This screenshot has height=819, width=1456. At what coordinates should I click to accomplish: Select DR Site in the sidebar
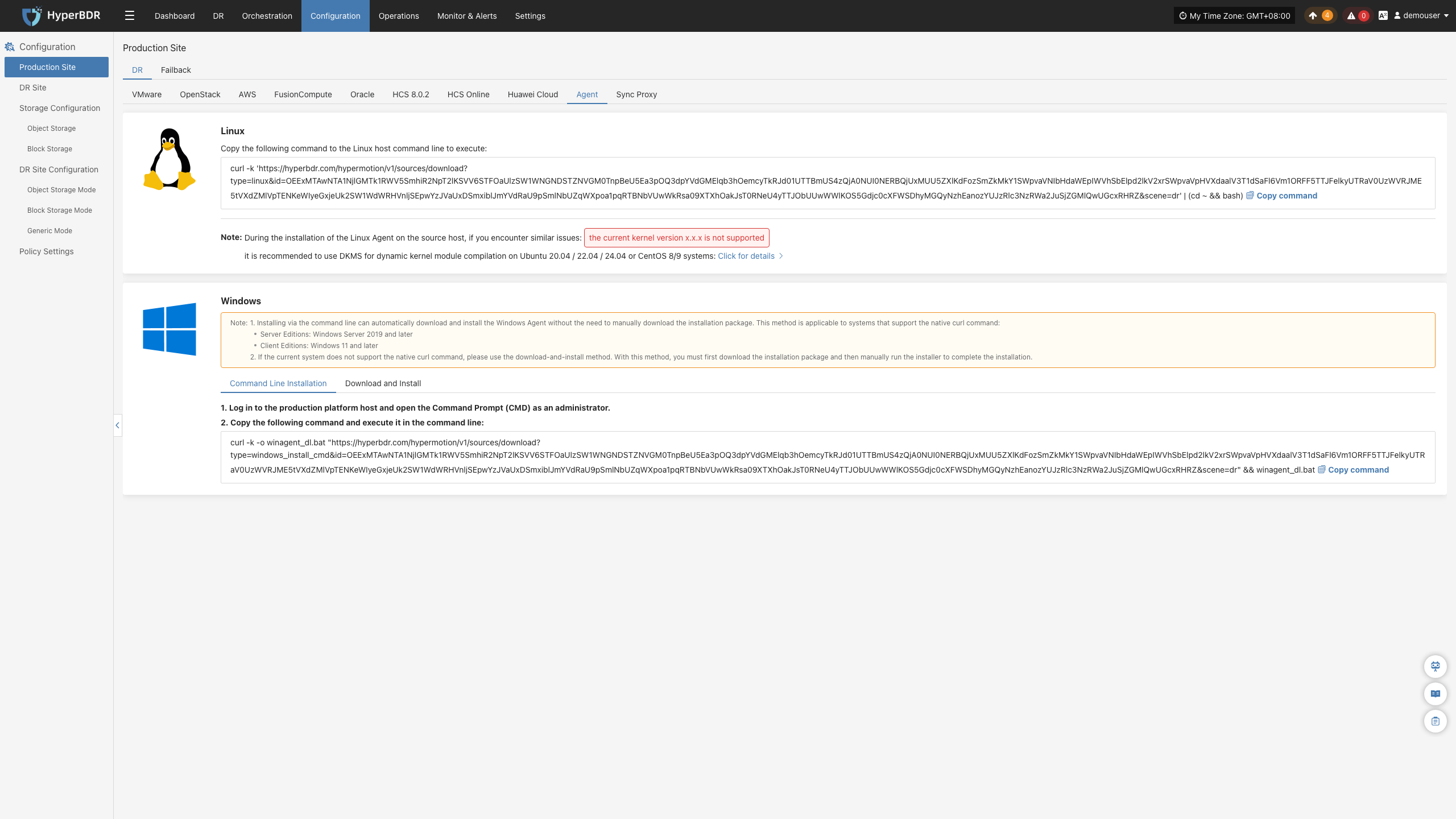56,88
